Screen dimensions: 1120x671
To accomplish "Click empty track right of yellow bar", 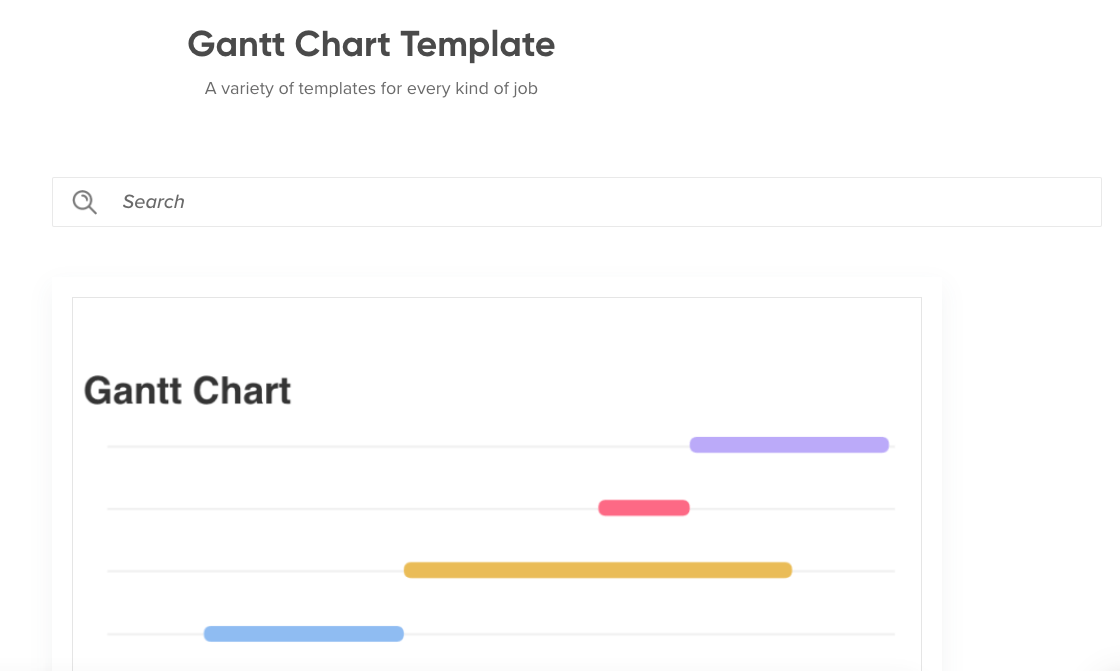I will 843,571.
